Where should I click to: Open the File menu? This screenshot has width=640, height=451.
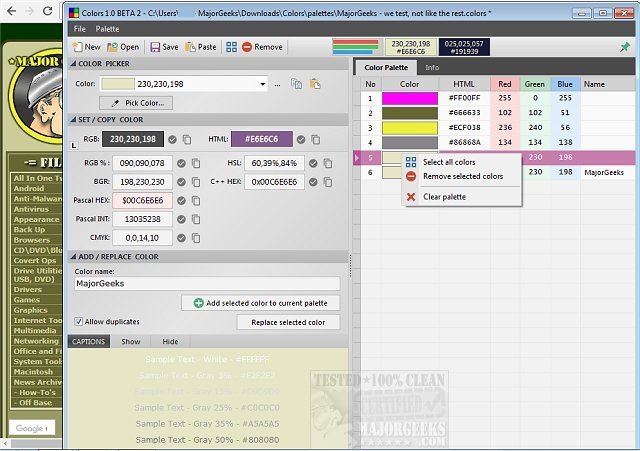pos(80,29)
